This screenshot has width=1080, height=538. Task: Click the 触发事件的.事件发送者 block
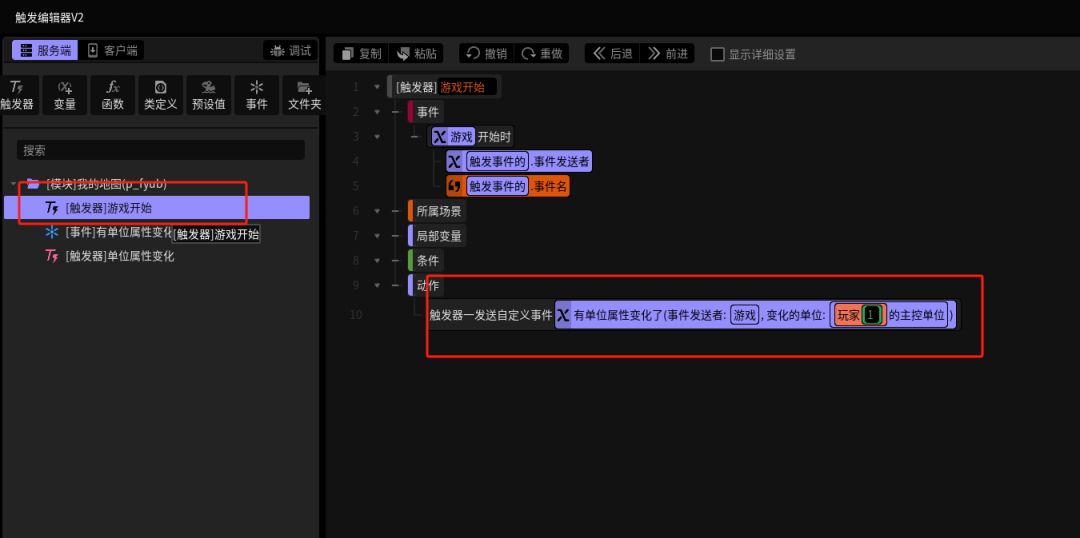tap(519, 161)
